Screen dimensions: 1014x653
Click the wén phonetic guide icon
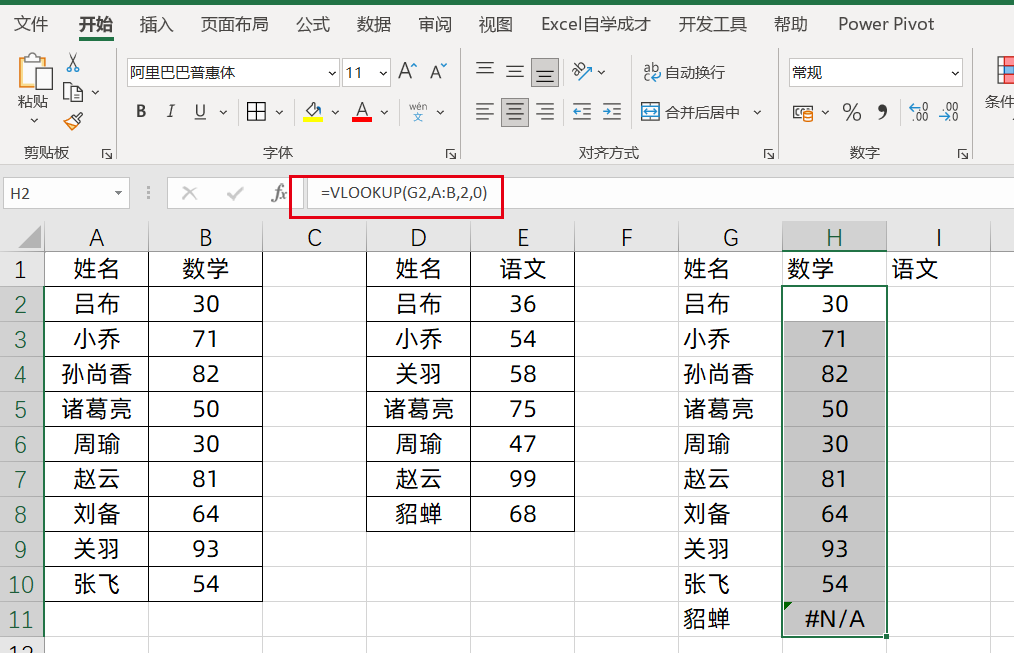(x=418, y=112)
